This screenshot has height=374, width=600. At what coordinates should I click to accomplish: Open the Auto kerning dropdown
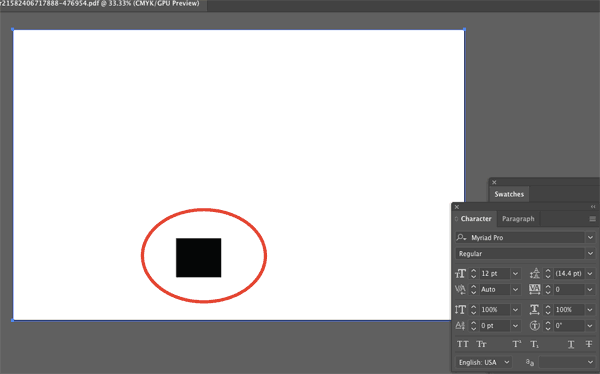tap(515, 289)
